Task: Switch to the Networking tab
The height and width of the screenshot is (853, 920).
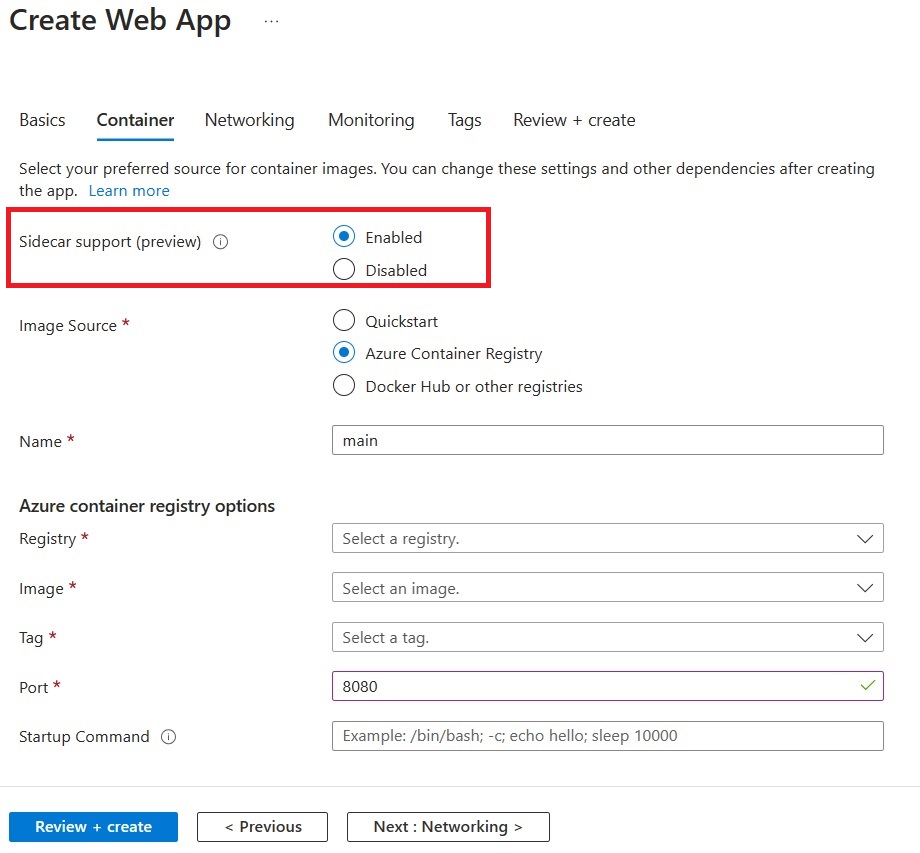Action: pyautogui.click(x=249, y=120)
